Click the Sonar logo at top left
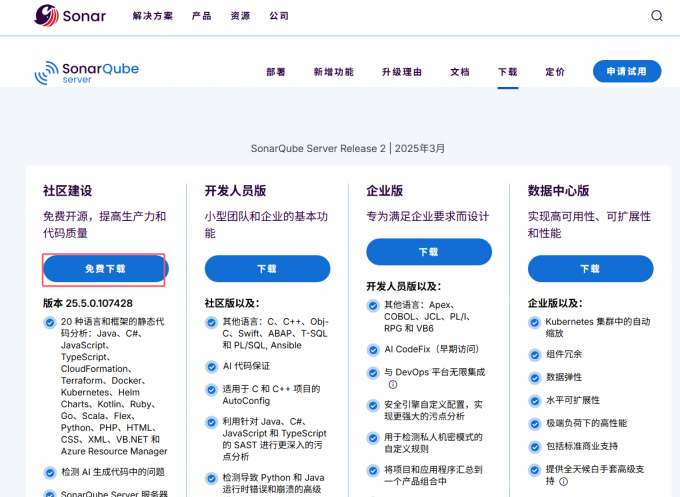The height and width of the screenshot is (497, 680). pyautogui.click(x=70, y=16)
